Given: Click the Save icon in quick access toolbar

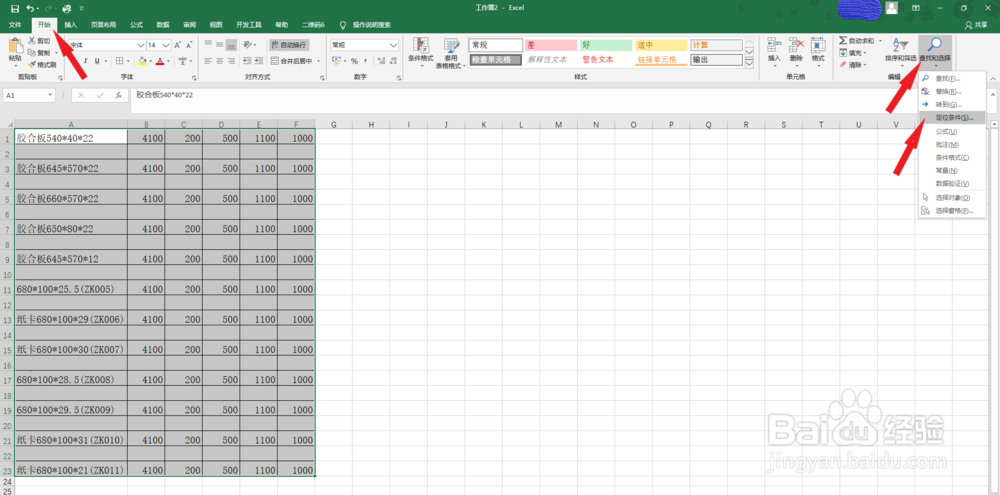Looking at the screenshot, I should pos(15,8).
